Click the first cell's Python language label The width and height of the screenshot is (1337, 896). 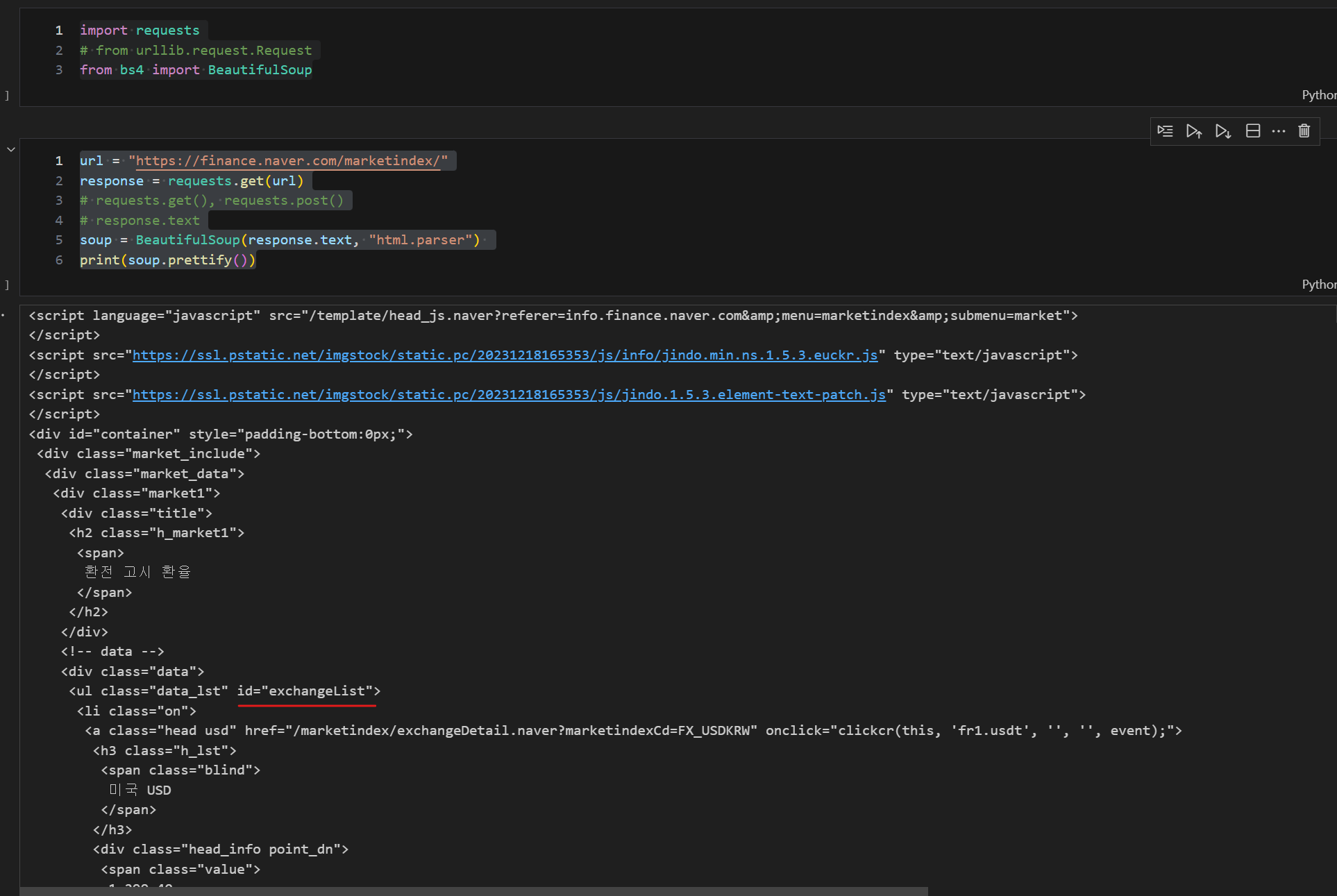pos(1318,95)
